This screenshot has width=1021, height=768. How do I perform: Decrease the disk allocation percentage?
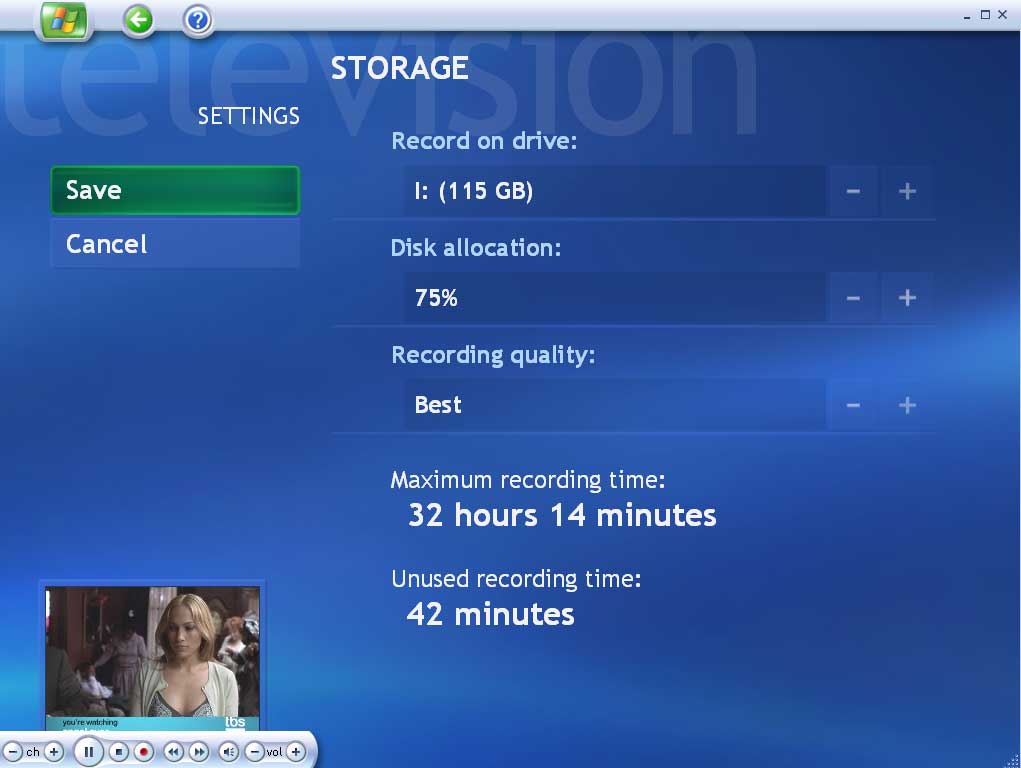click(x=852, y=297)
